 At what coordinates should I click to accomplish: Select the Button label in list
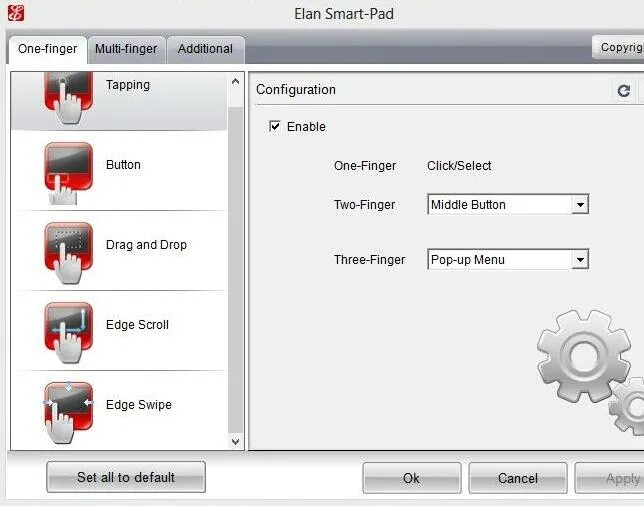tap(123, 165)
